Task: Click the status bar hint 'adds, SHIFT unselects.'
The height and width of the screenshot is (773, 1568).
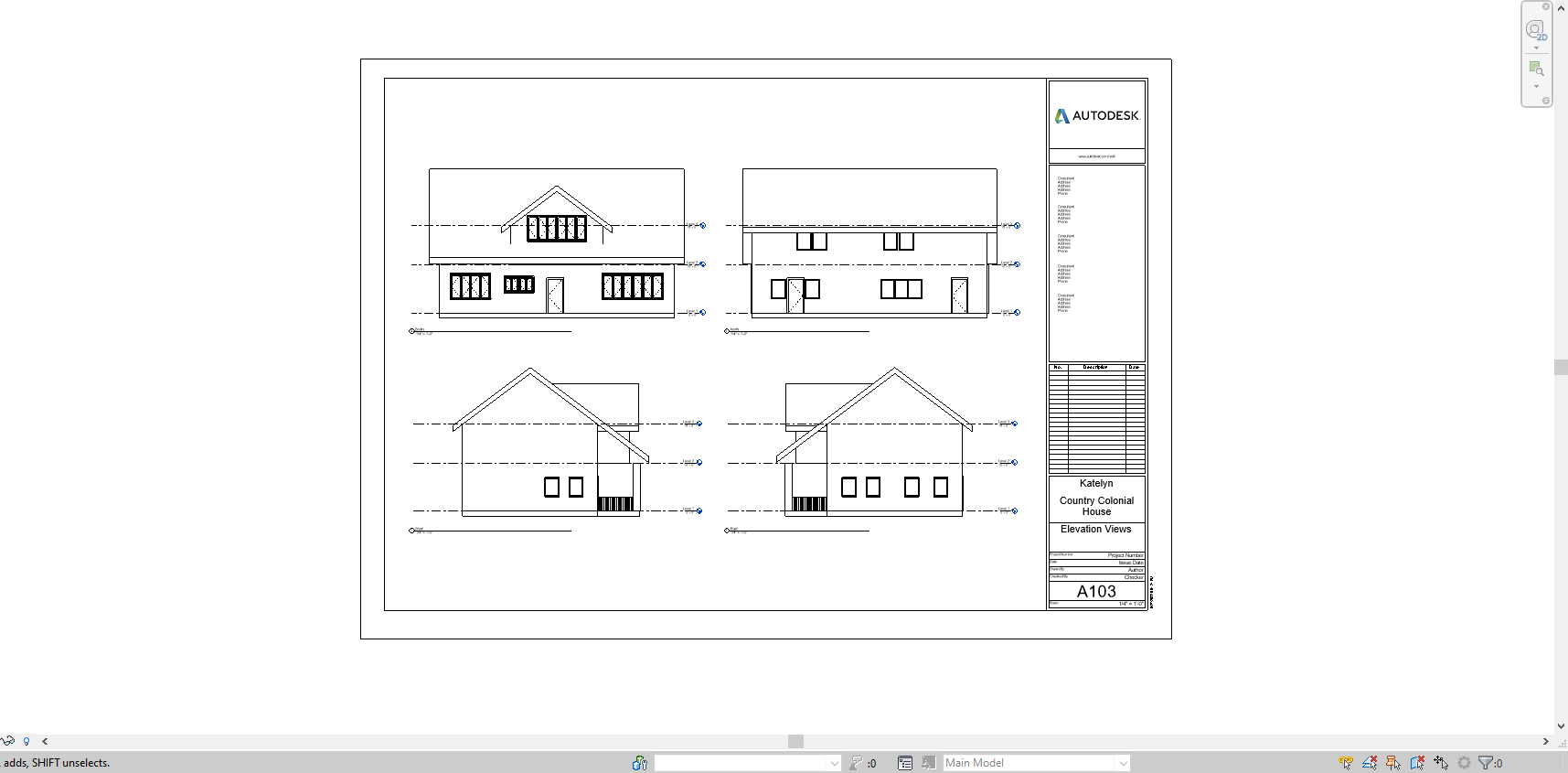Action: click(x=57, y=763)
